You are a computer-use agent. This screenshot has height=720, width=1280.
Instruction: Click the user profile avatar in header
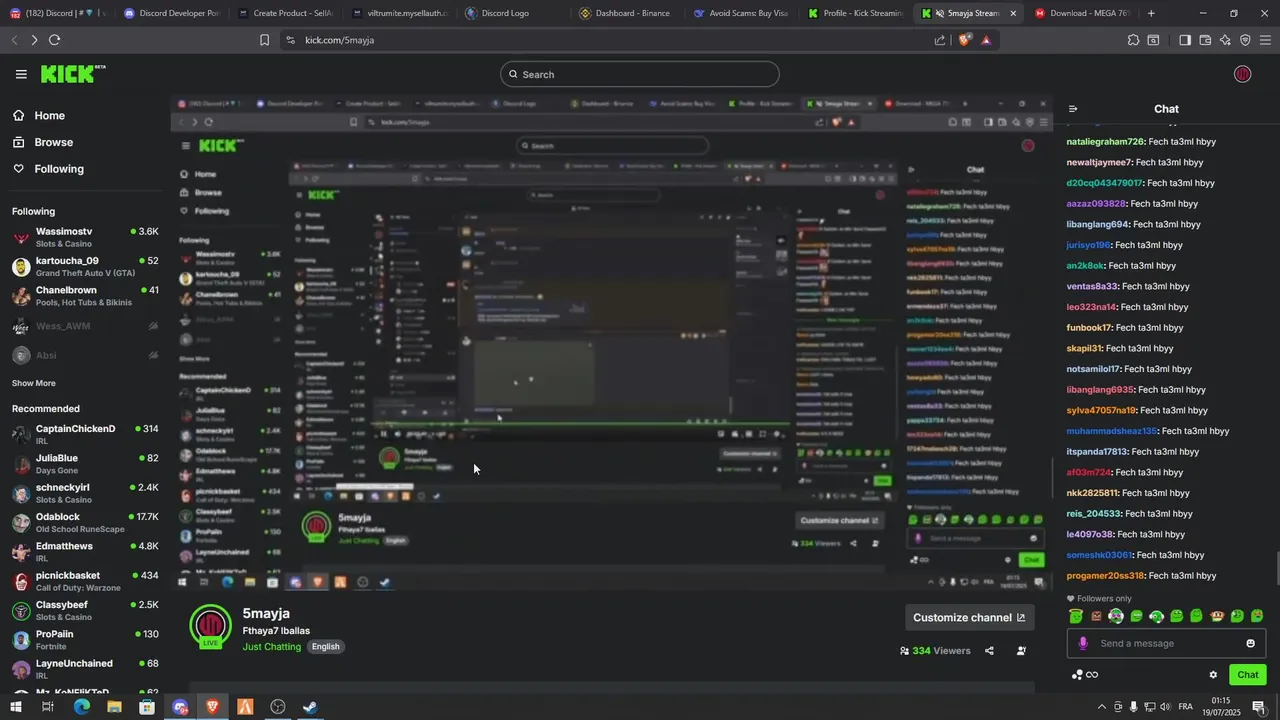click(1243, 74)
